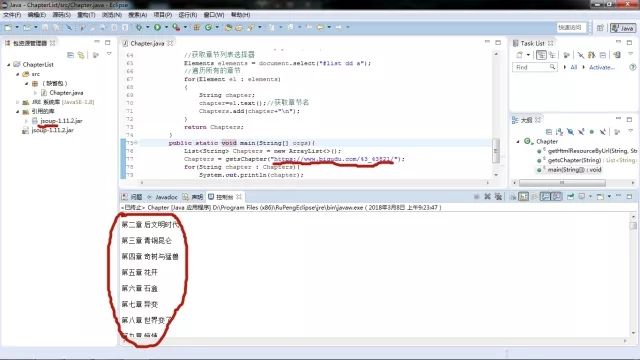
Task: Click the Task List help question-mark icon
Action: [x=632, y=67]
